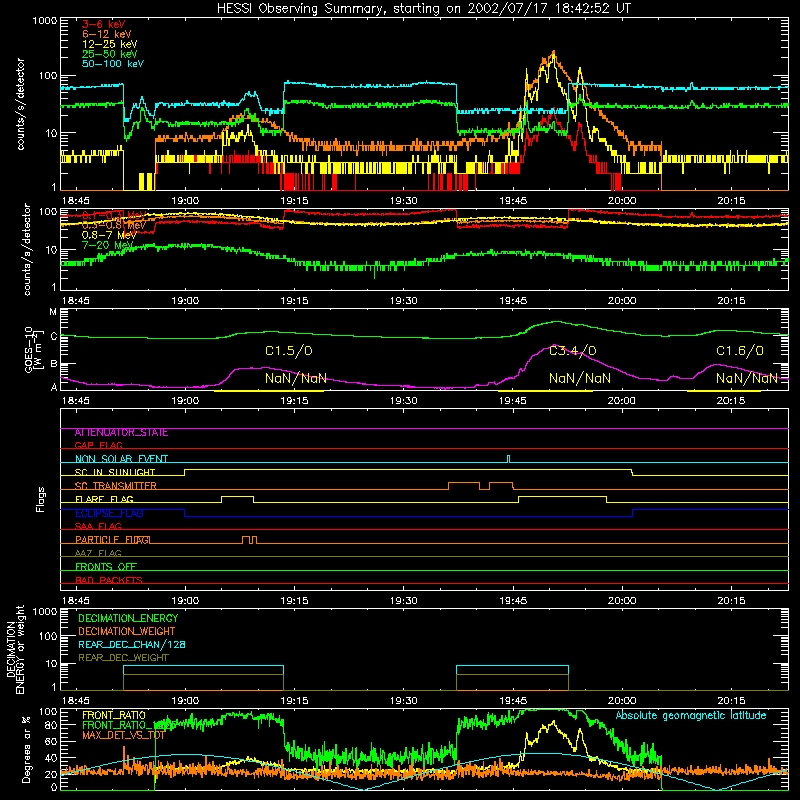This screenshot has width=800, height=800.
Task: Click the 0.8-7 MeV legend label
Action: tap(109, 235)
